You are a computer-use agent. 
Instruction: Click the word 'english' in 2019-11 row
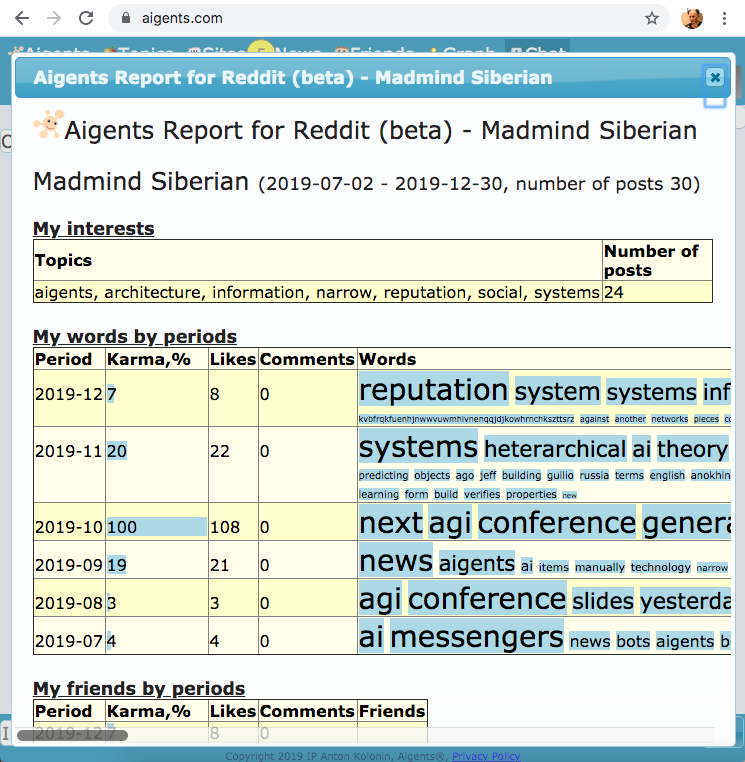click(667, 475)
